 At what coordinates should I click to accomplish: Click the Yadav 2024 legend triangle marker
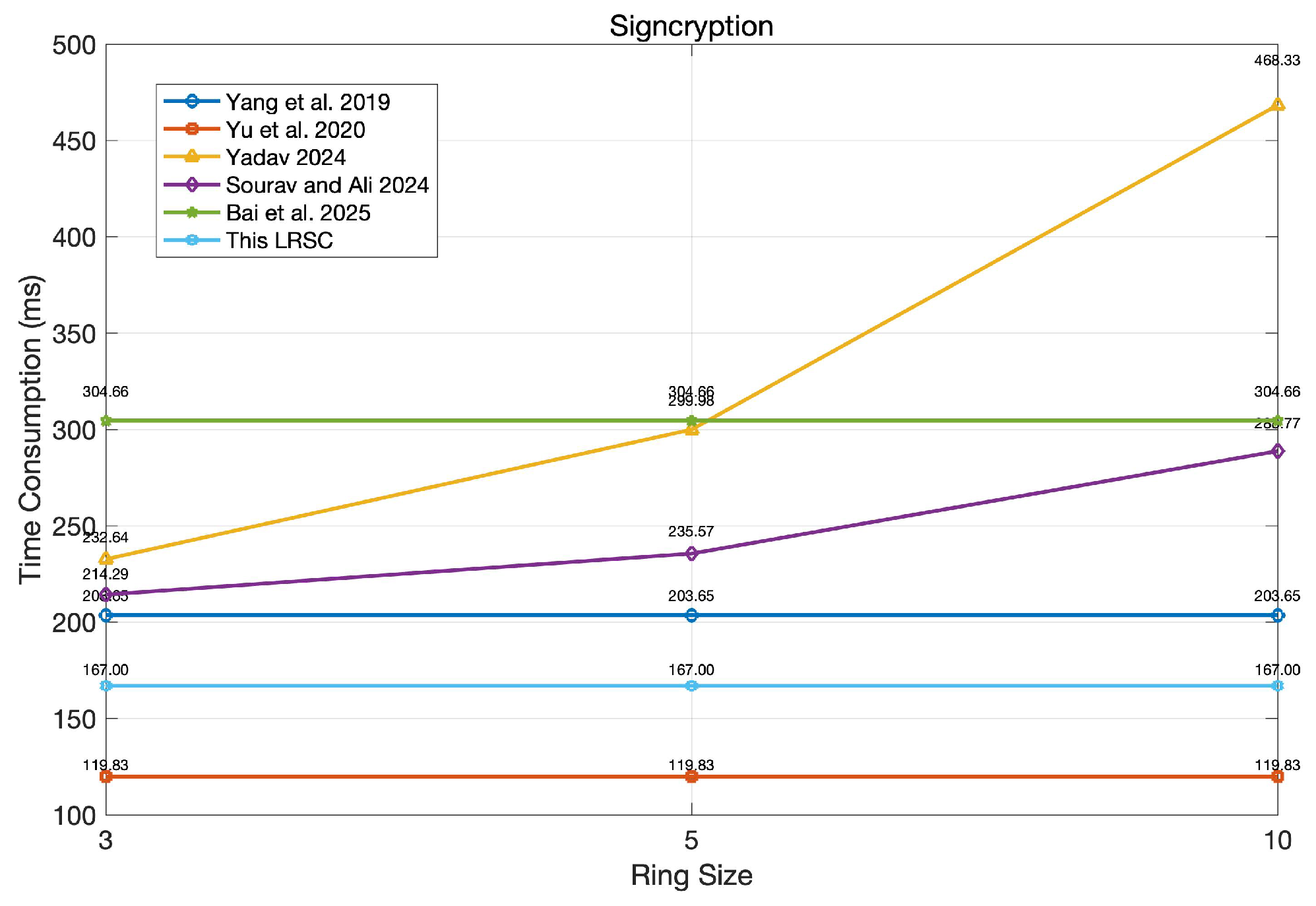coord(191,156)
